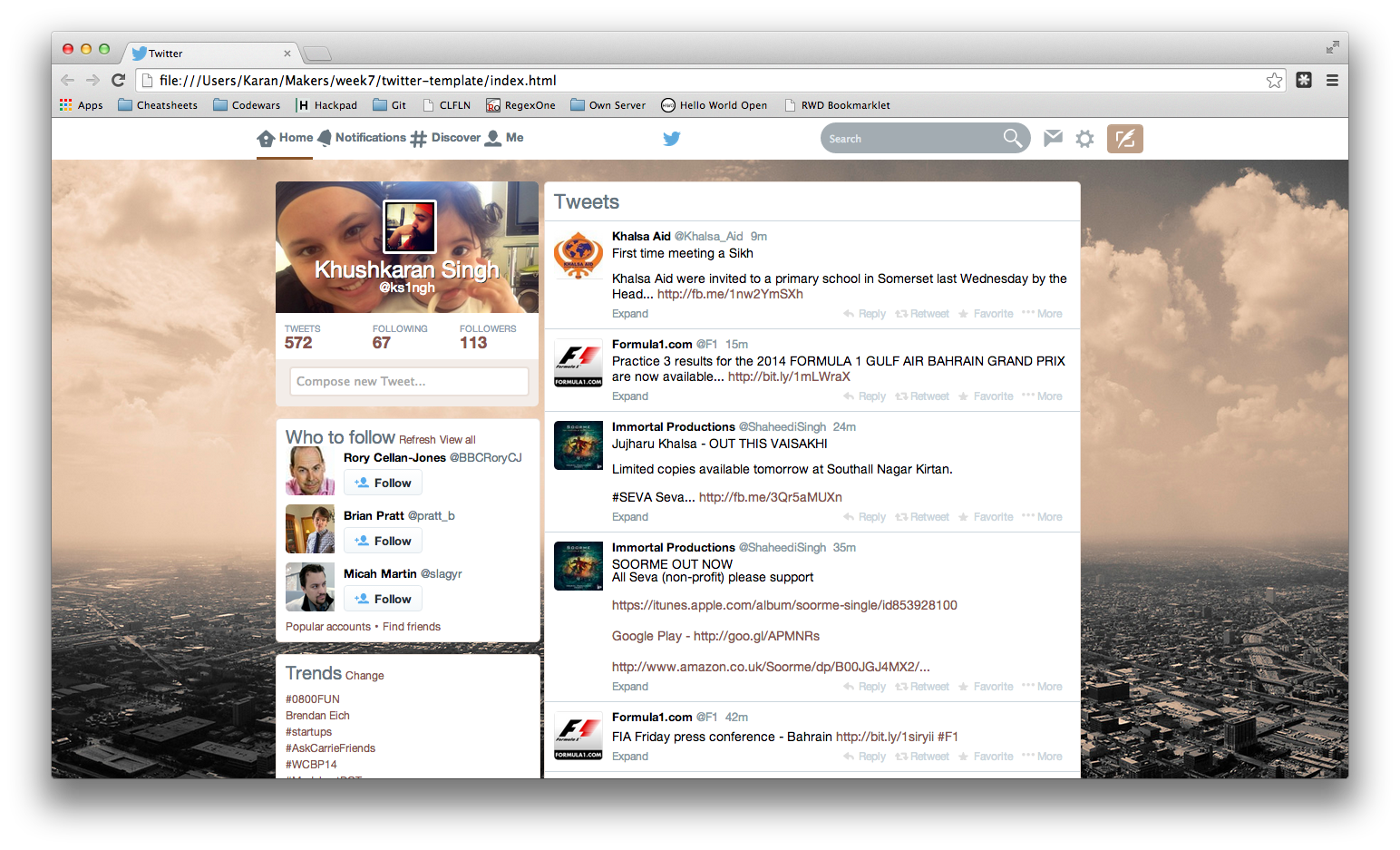This screenshot has height=850, width=1400.
Task: Open the #AskCarrieFriends trend
Action: pos(330,748)
